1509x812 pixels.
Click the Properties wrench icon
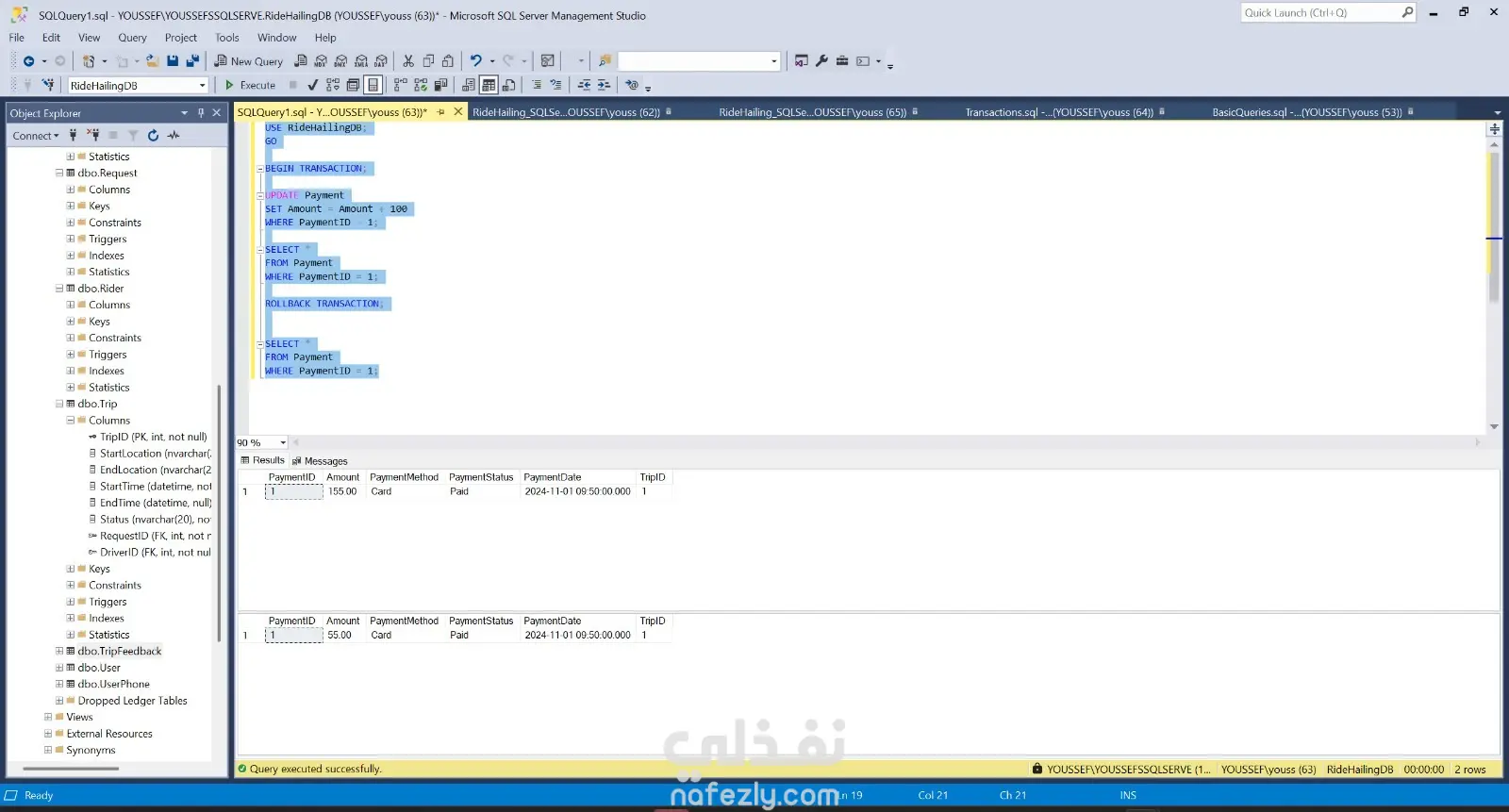[x=821, y=61]
